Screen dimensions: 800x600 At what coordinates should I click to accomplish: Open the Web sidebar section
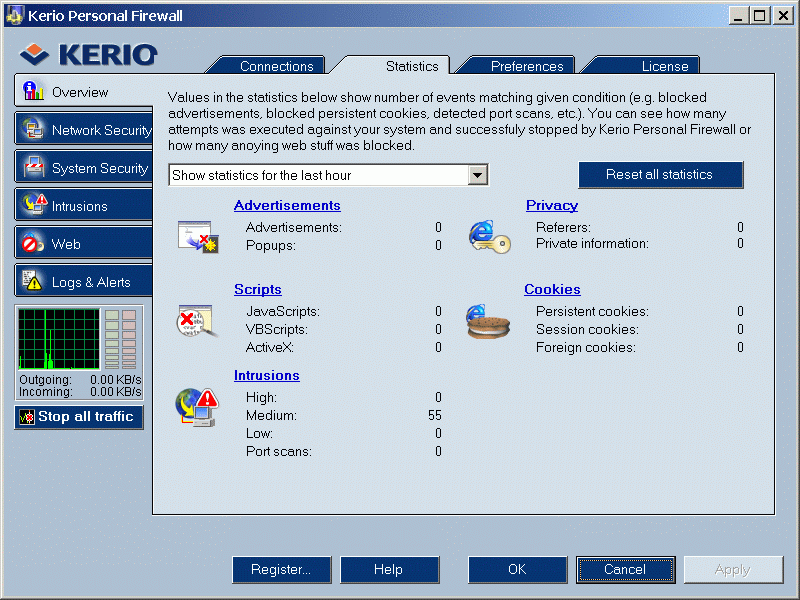click(84, 244)
